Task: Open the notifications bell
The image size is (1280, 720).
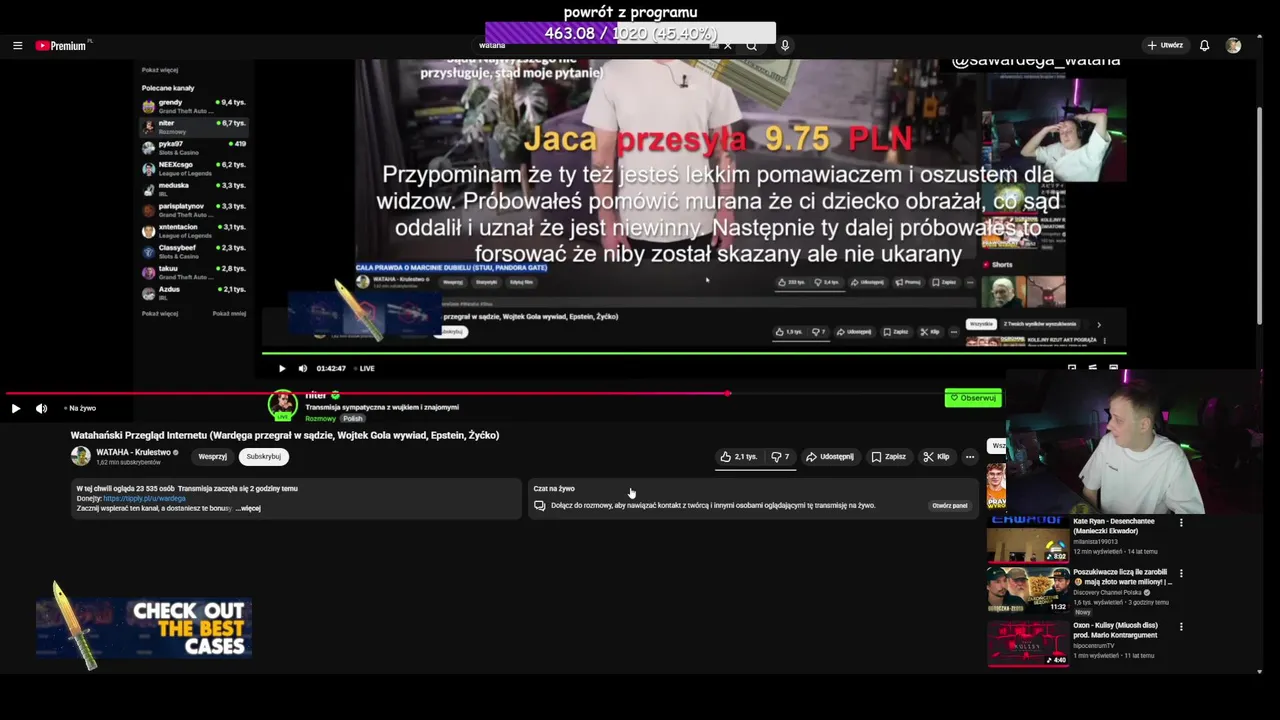Action: (x=1204, y=45)
